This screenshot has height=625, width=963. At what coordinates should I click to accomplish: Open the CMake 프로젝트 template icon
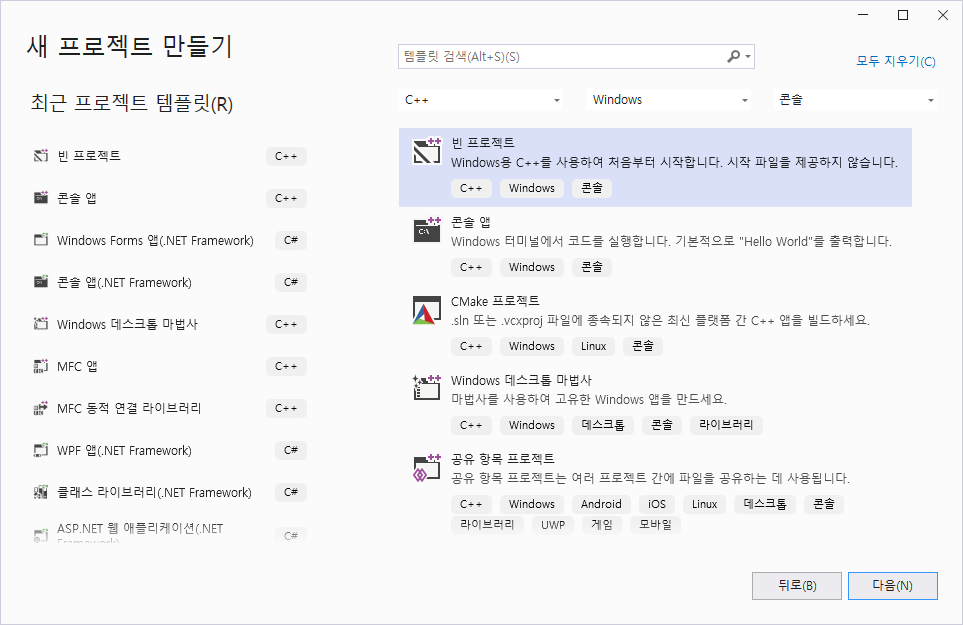pyautogui.click(x=427, y=308)
